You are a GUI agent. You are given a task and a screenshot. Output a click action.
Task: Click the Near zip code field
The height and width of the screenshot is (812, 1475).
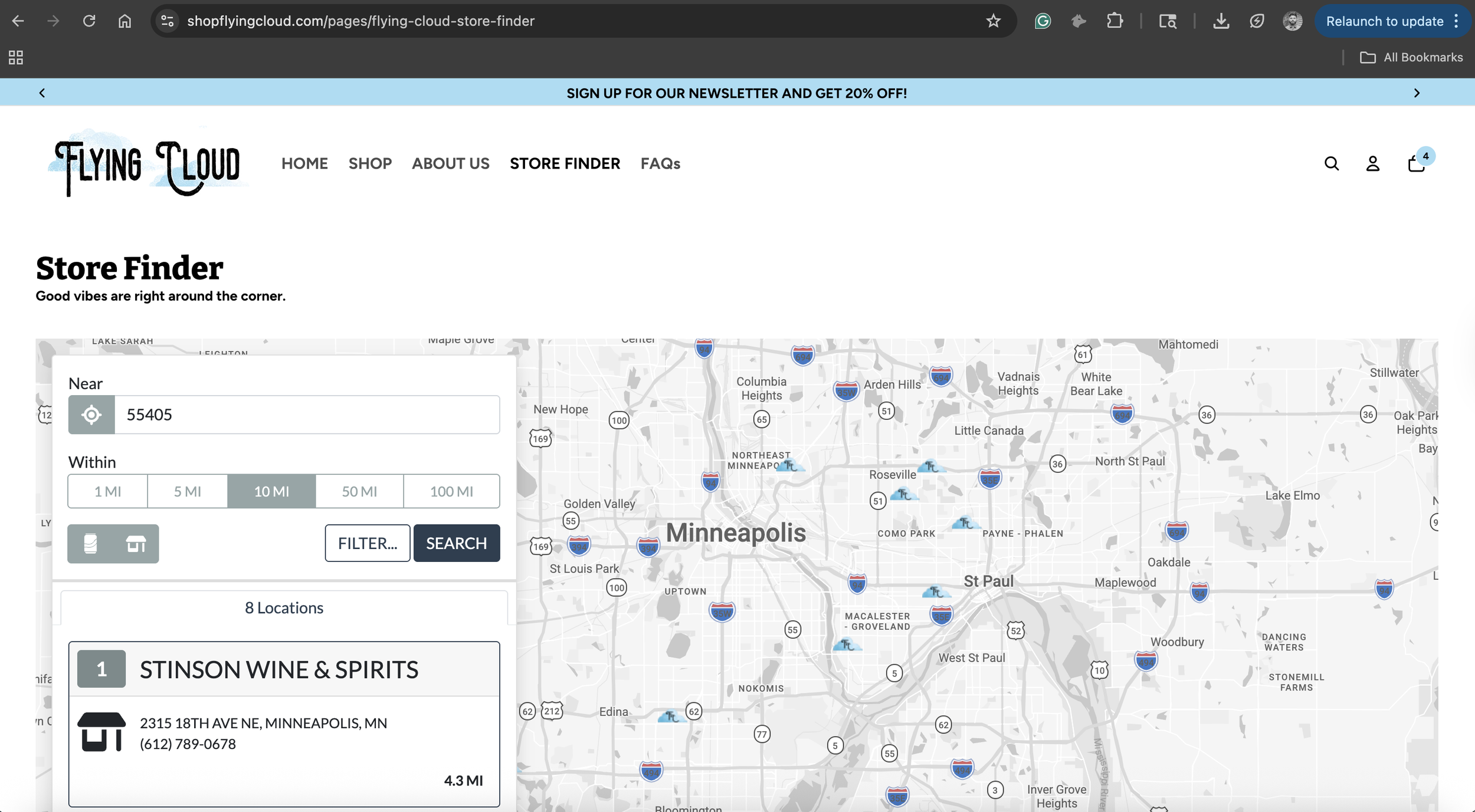pyautogui.click(x=307, y=415)
